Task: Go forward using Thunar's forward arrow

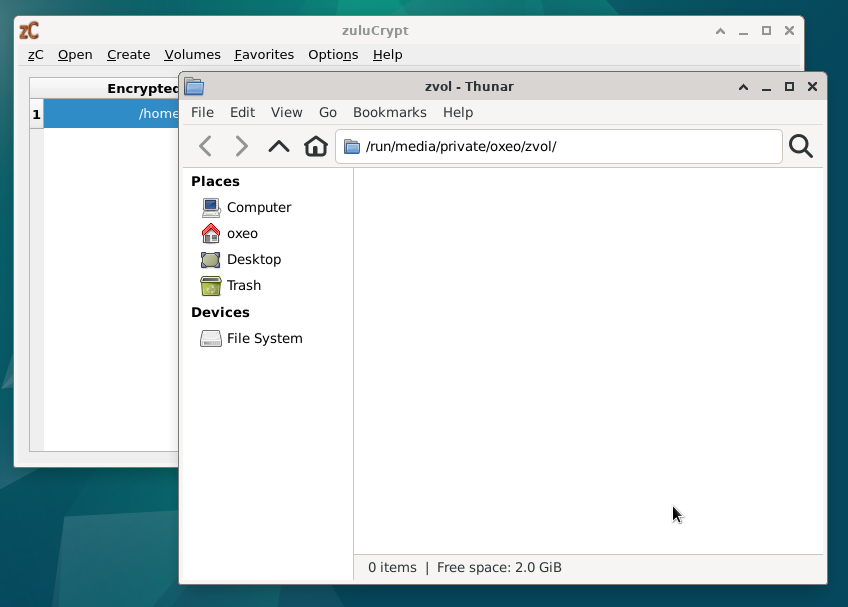Action: click(241, 146)
